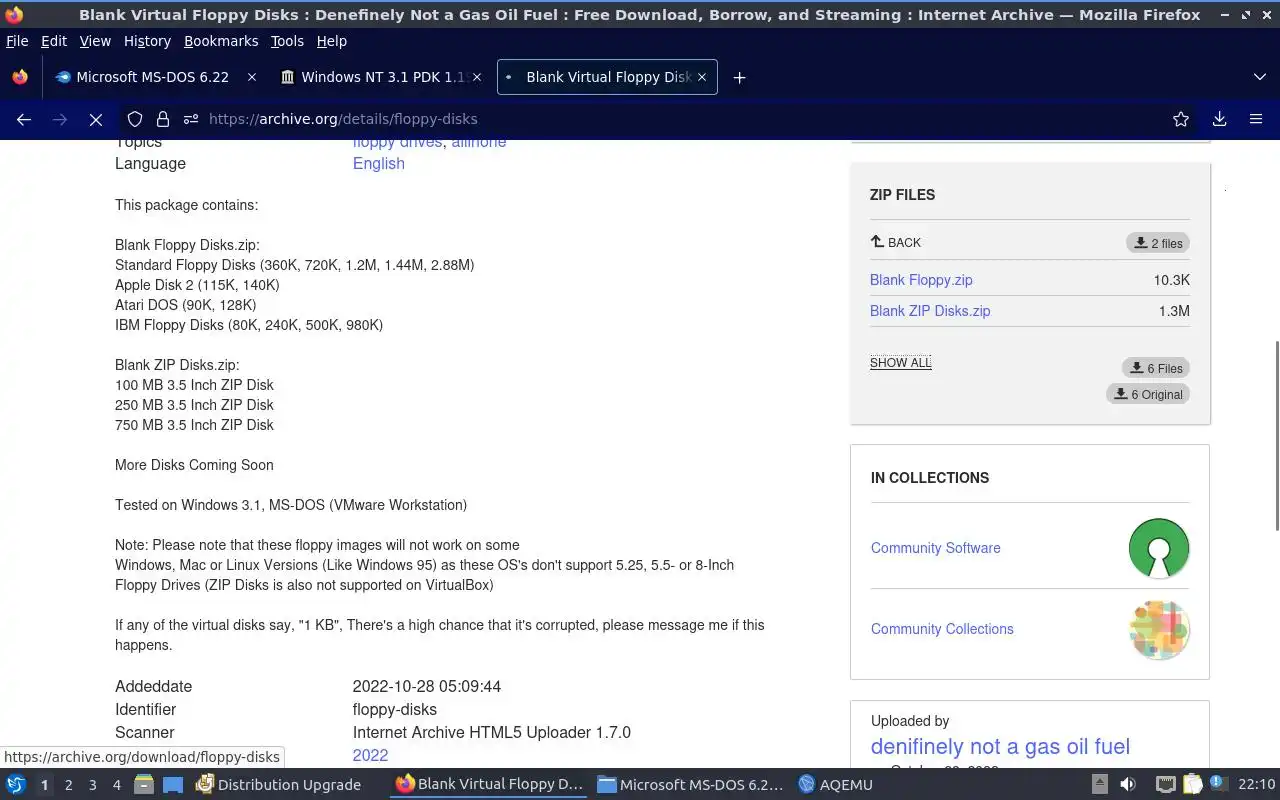This screenshot has height=800, width=1280.
Task: Open the Tools menu
Action: (287, 41)
